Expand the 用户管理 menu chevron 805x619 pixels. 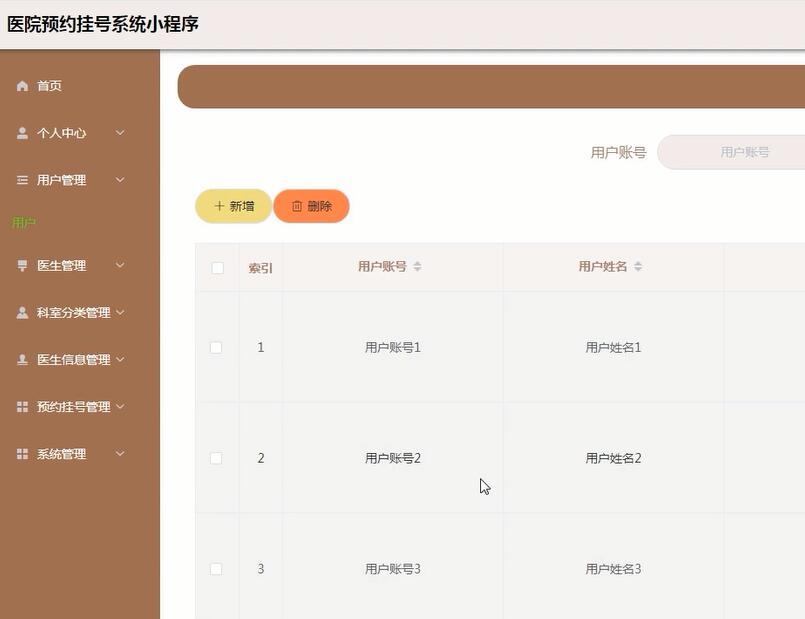tap(120, 180)
